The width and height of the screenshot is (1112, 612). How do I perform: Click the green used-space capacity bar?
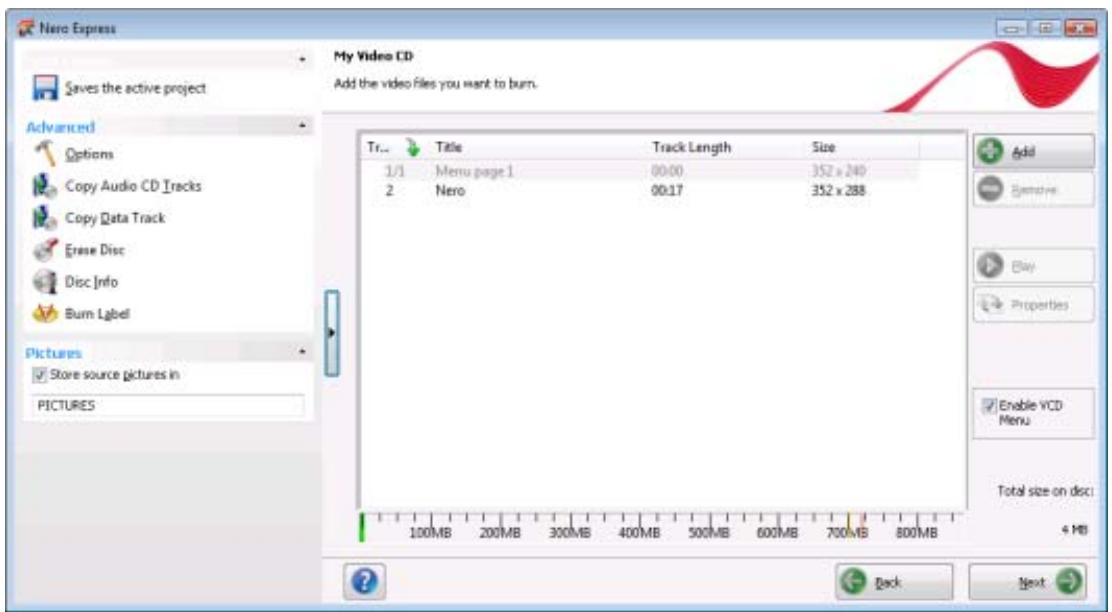coord(362,528)
